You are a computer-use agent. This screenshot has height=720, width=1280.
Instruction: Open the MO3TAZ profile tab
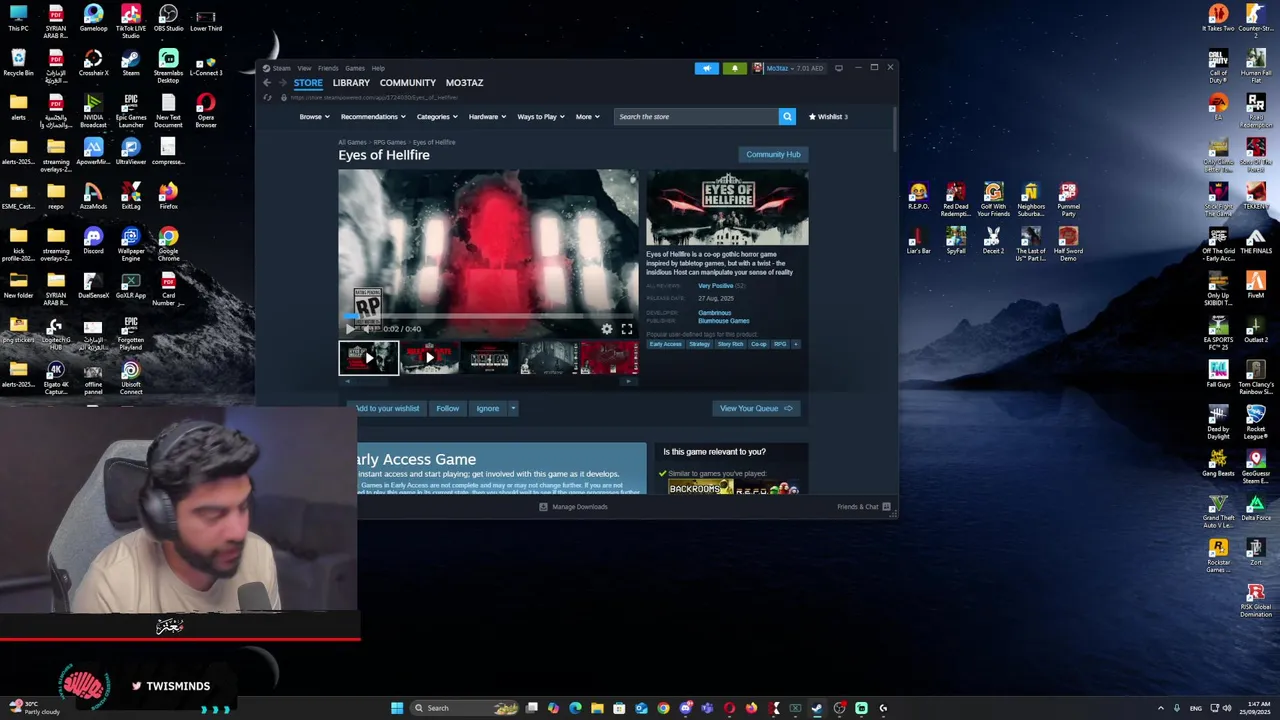pyautogui.click(x=464, y=83)
